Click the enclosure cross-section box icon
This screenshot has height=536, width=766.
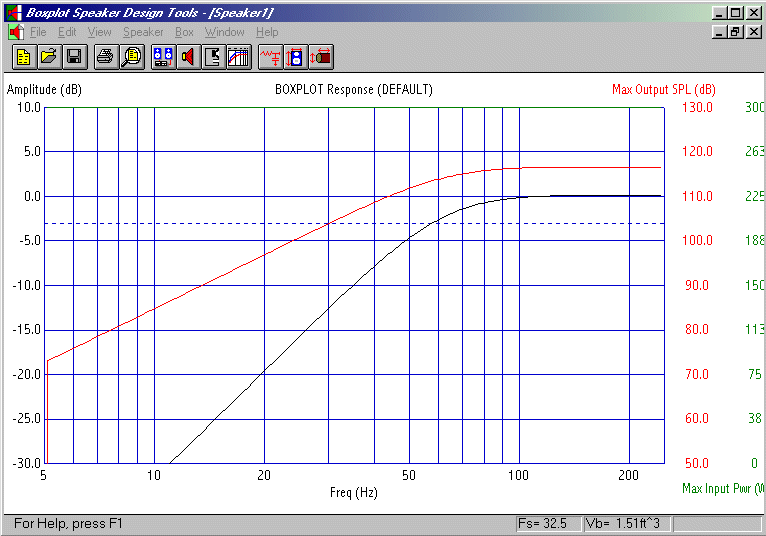tap(214, 57)
